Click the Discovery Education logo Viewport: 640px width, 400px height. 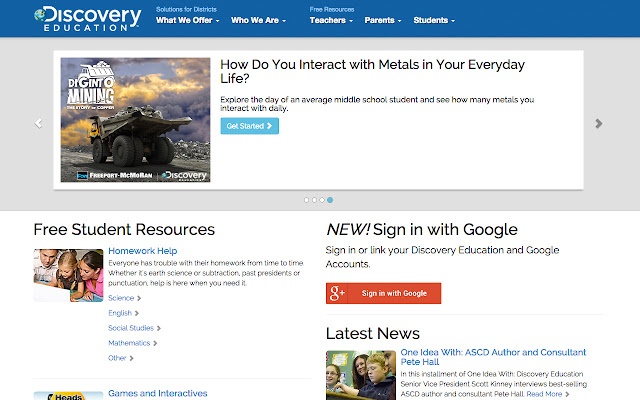pyautogui.click(x=87, y=18)
